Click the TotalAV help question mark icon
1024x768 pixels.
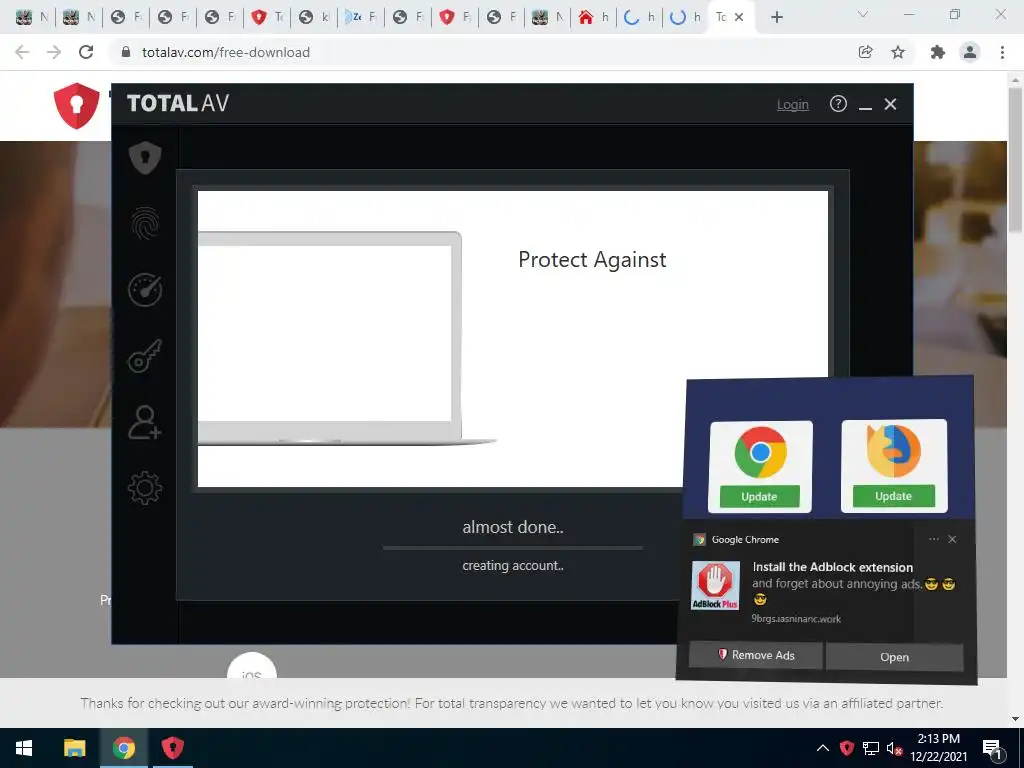point(838,104)
